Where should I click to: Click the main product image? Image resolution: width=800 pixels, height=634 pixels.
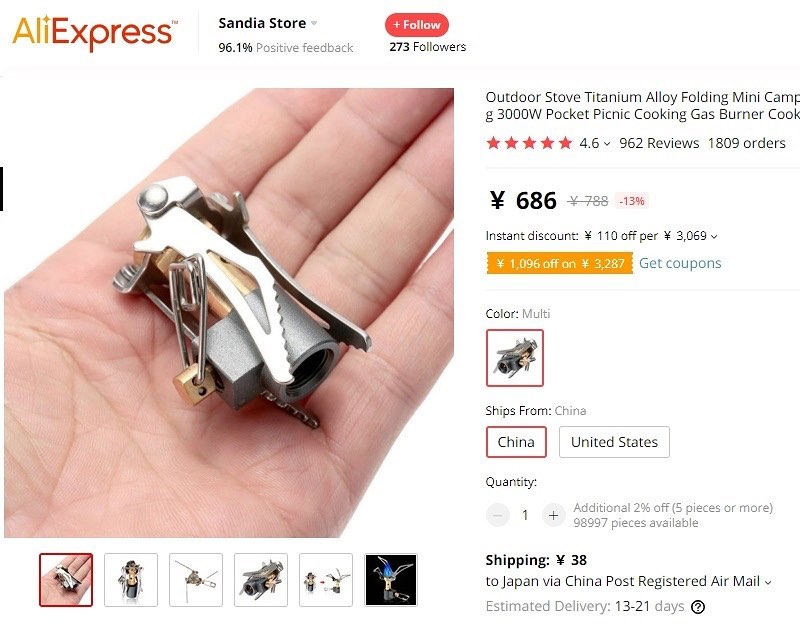229,313
